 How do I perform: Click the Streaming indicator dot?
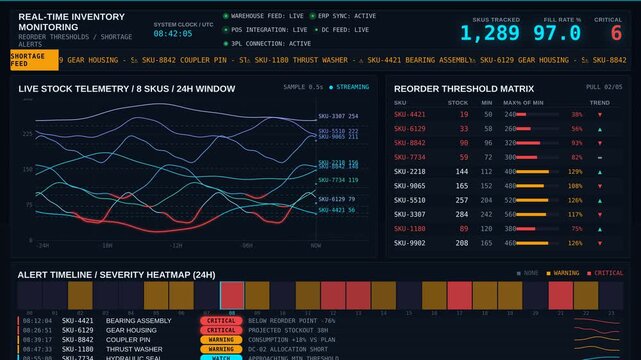pyautogui.click(x=331, y=87)
